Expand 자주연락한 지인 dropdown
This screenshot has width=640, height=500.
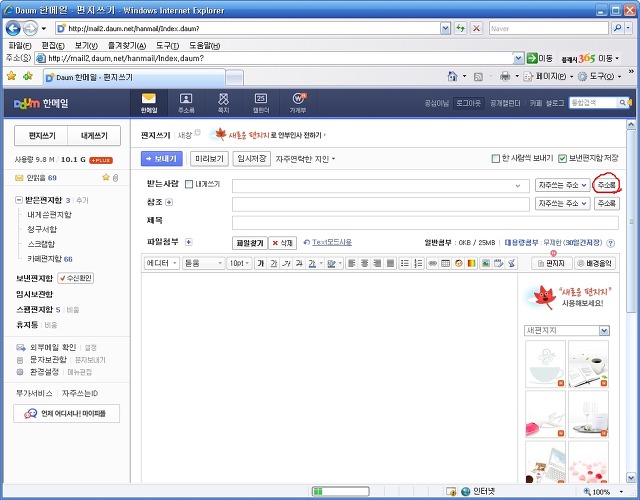(305, 159)
